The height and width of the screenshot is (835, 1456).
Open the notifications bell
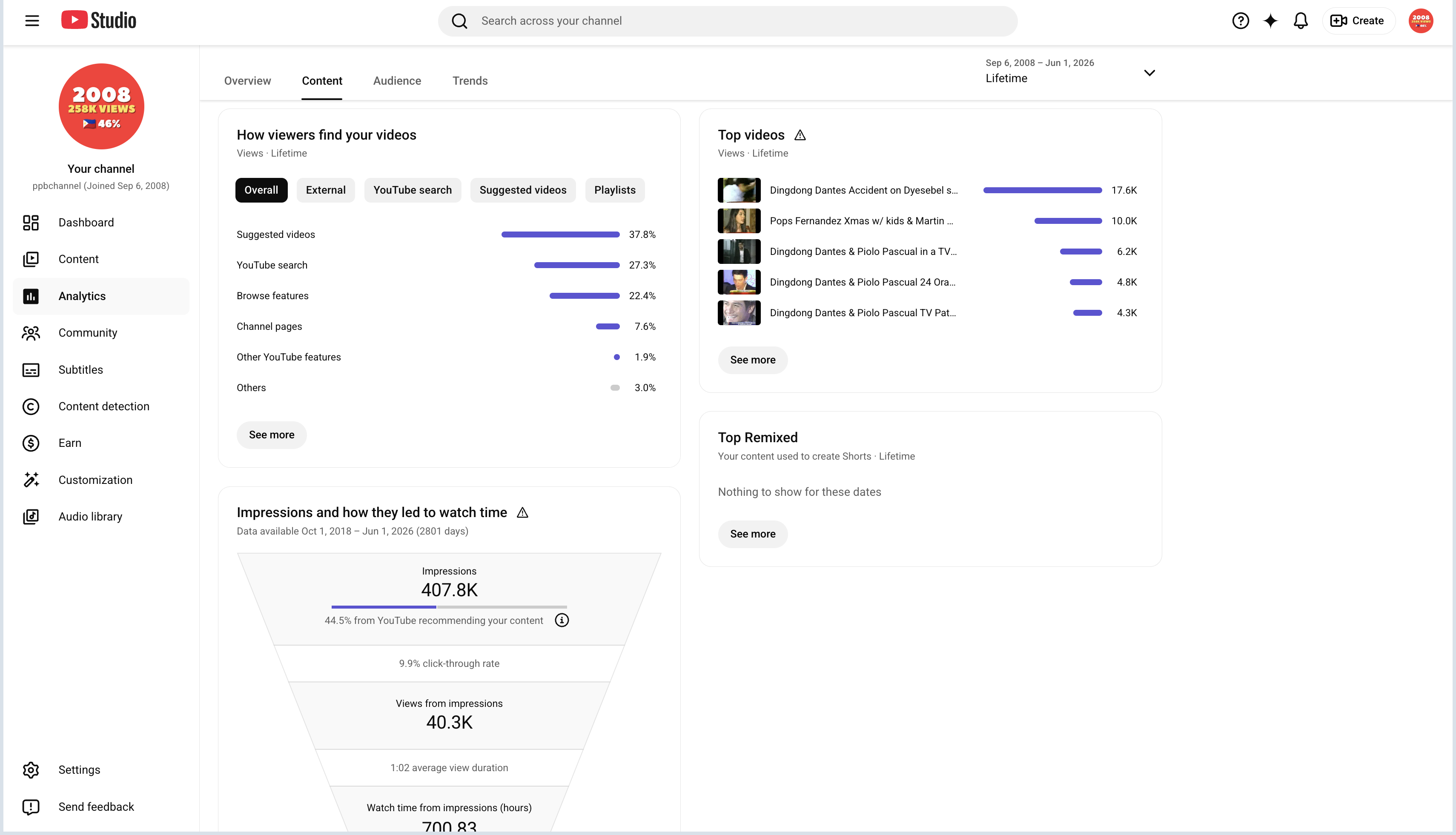(x=1301, y=21)
